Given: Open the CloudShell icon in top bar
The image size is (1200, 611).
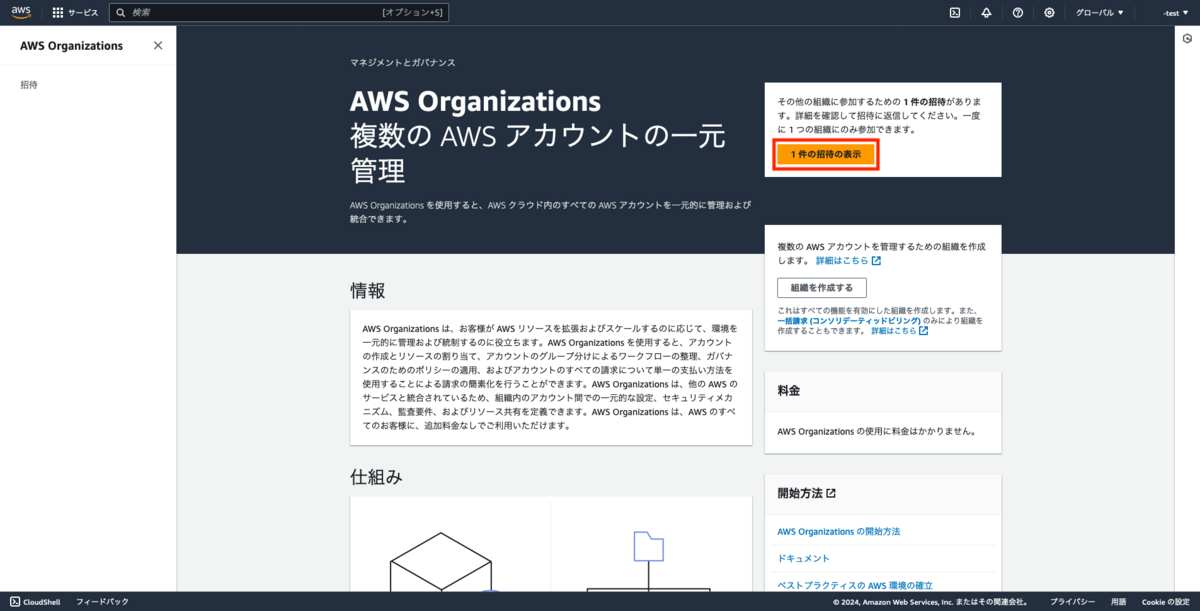Looking at the screenshot, I should [x=955, y=13].
